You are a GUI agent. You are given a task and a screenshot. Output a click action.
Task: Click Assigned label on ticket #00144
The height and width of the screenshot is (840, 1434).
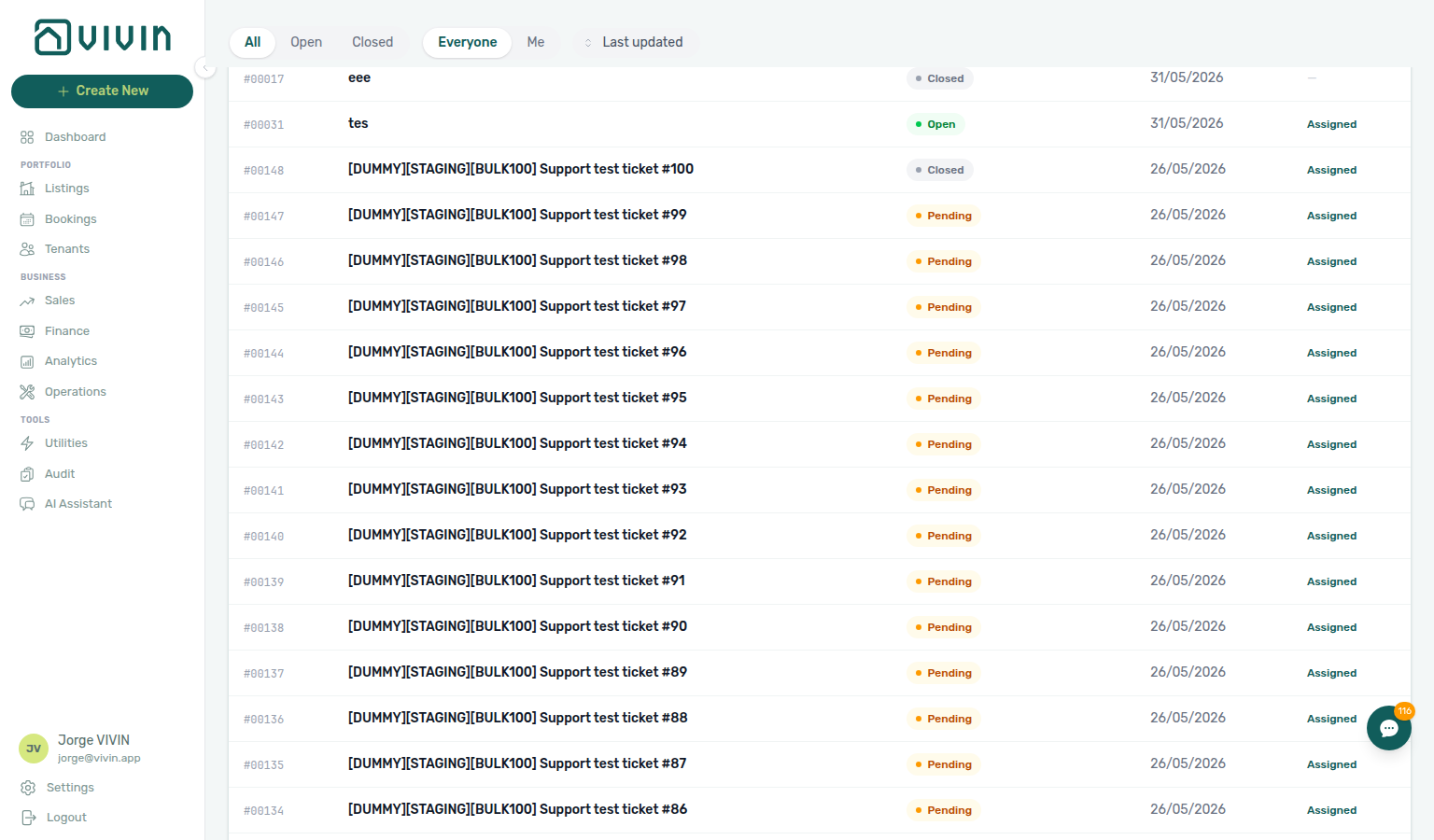tap(1331, 353)
